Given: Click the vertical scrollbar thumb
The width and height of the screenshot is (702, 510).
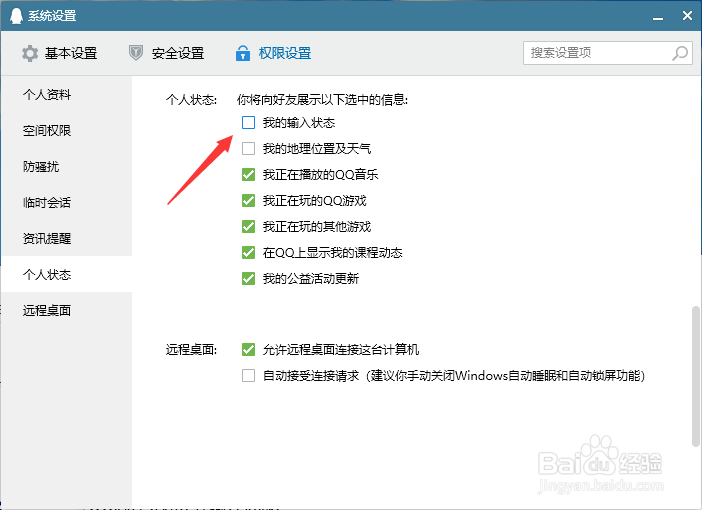Looking at the screenshot, I should (695, 376).
